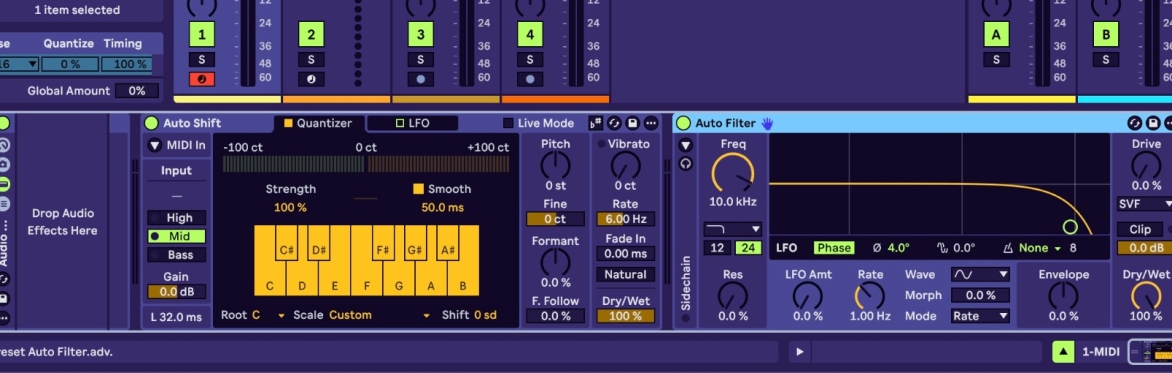Click play preview button in bottom bar
The image size is (1172, 373).
tap(801, 351)
